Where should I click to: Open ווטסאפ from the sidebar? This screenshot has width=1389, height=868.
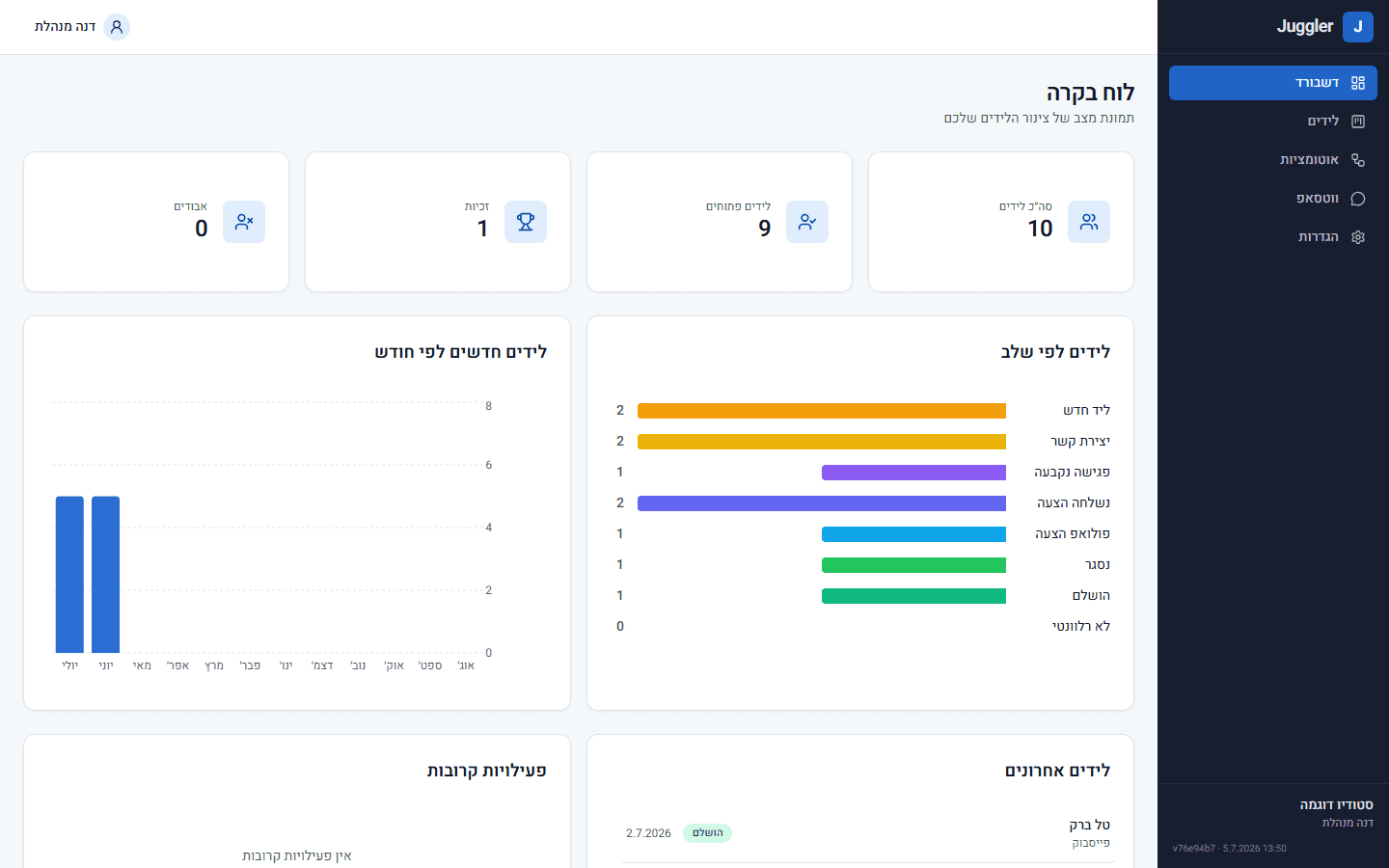[1273, 199]
